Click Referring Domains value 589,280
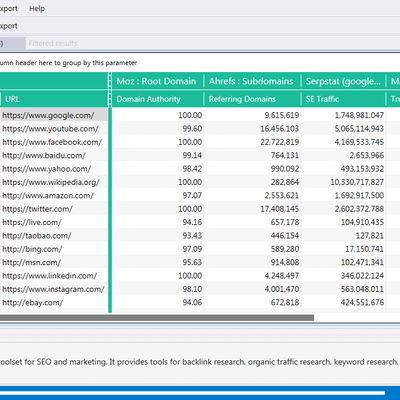The width and height of the screenshot is (400, 400). pos(285,249)
